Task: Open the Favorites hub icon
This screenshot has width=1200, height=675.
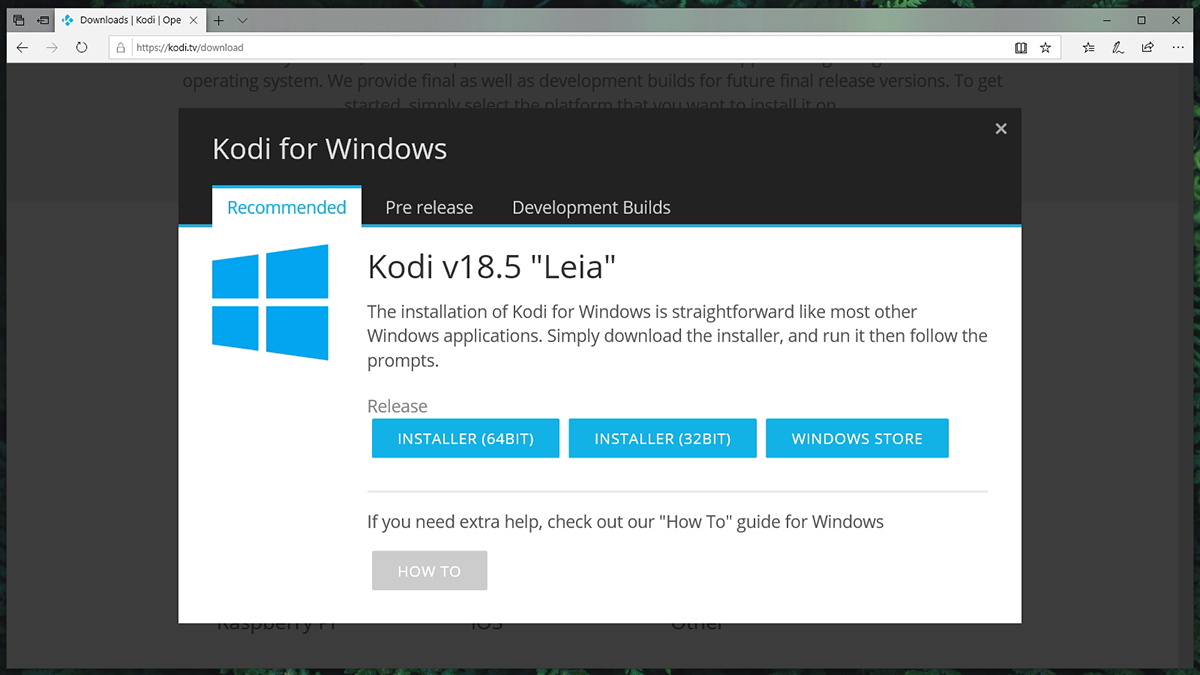Action: tap(1088, 47)
